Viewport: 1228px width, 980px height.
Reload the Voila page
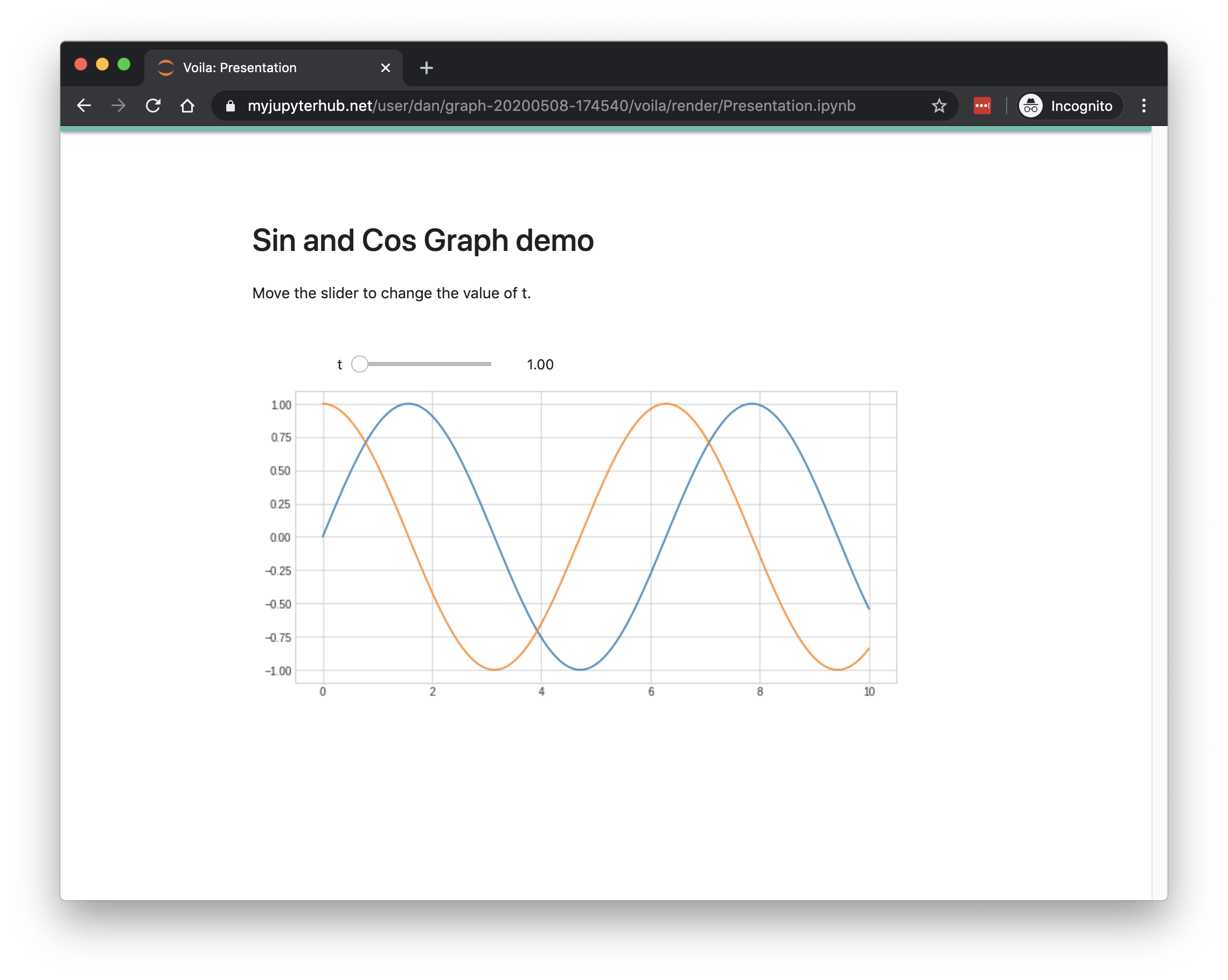pyautogui.click(x=152, y=106)
